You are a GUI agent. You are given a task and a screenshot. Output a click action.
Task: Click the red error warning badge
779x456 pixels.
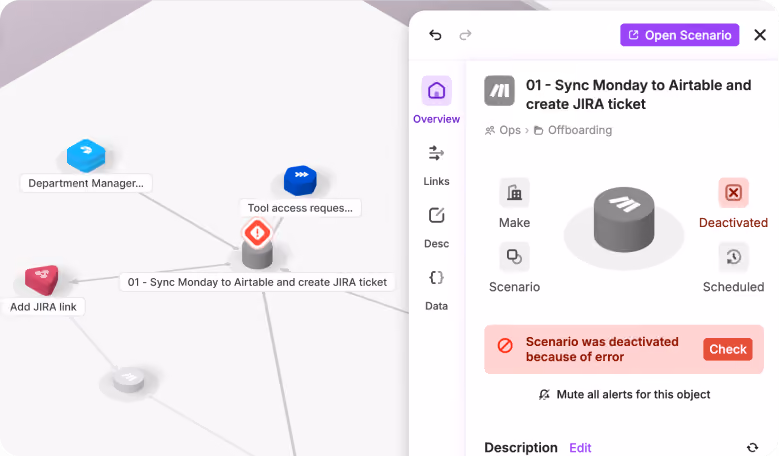tap(257, 232)
